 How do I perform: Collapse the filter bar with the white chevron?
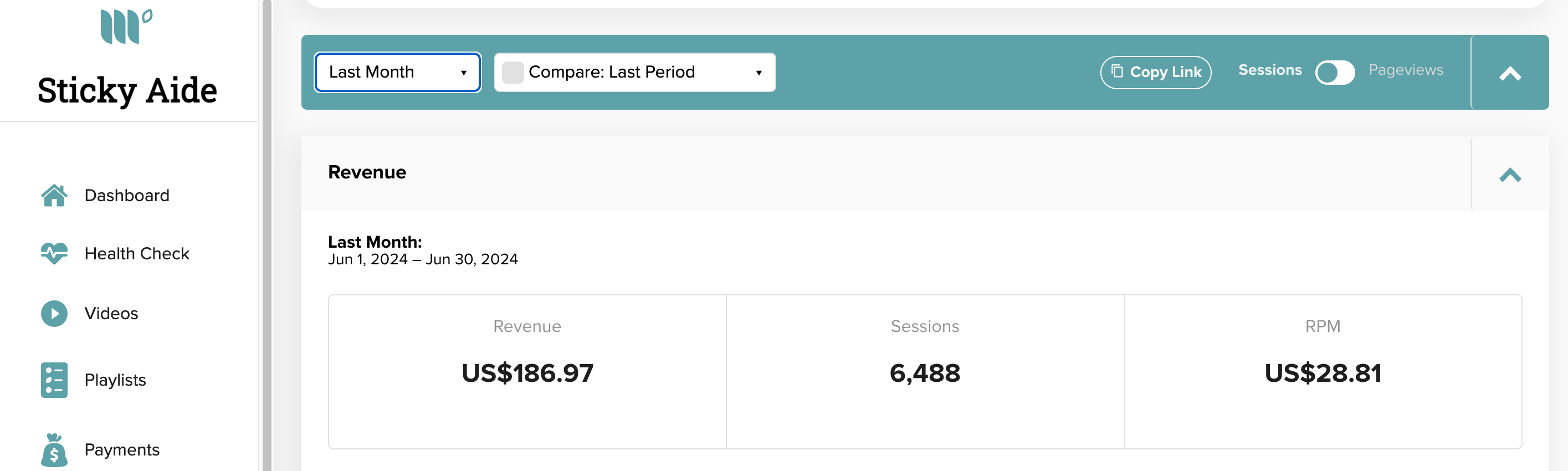pos(1510,73)
